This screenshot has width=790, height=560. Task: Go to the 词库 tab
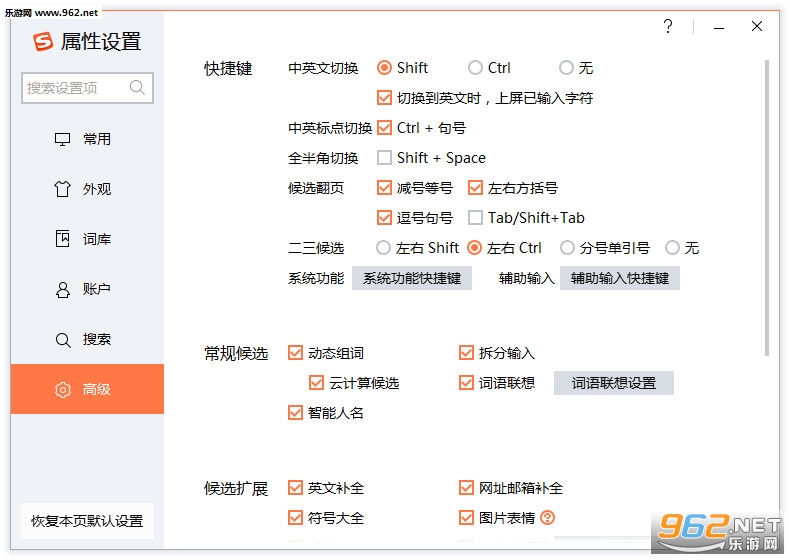[x=87, y=239]
